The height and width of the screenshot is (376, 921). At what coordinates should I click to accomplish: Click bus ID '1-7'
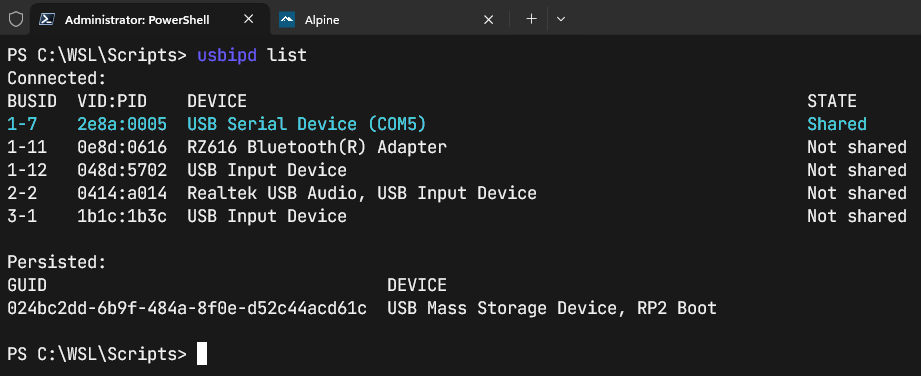click(x=22, y=124)
